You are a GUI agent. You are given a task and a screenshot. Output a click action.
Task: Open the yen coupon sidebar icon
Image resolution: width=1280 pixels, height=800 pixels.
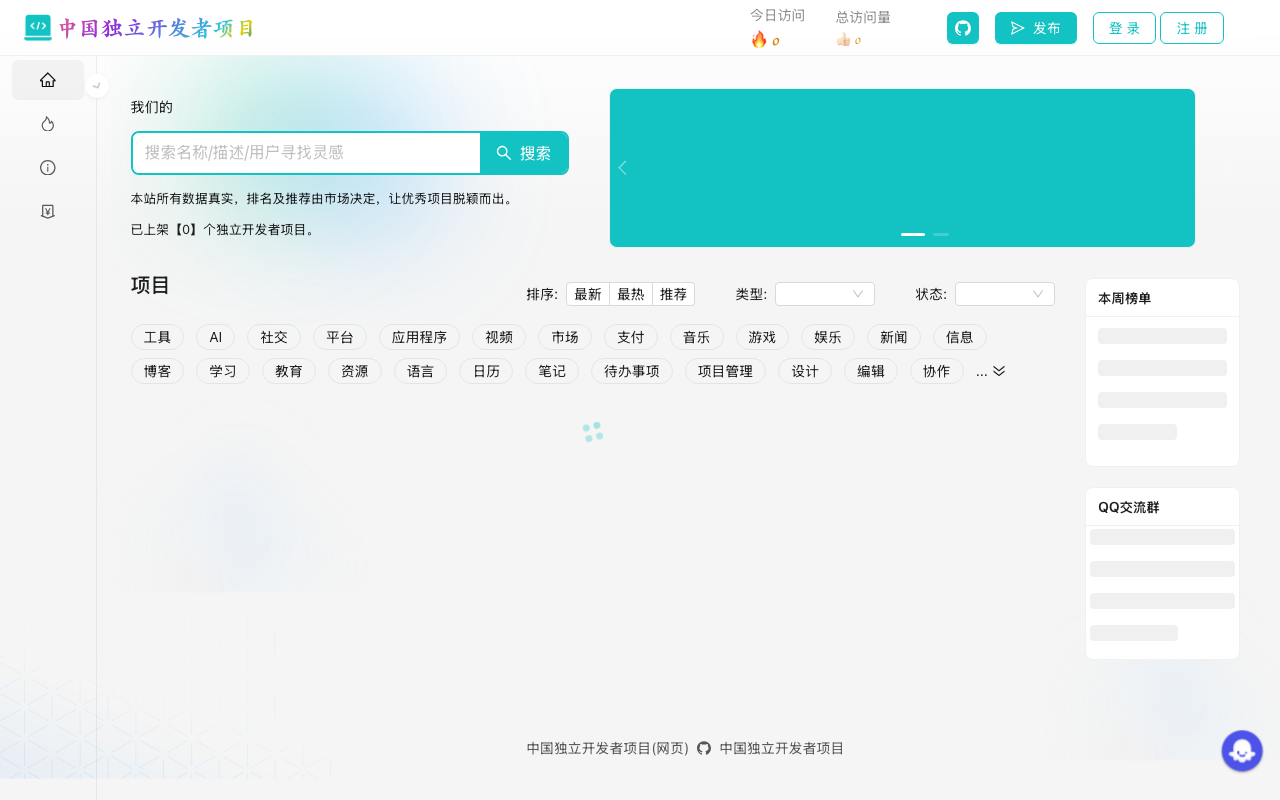[x=48, y=212]
